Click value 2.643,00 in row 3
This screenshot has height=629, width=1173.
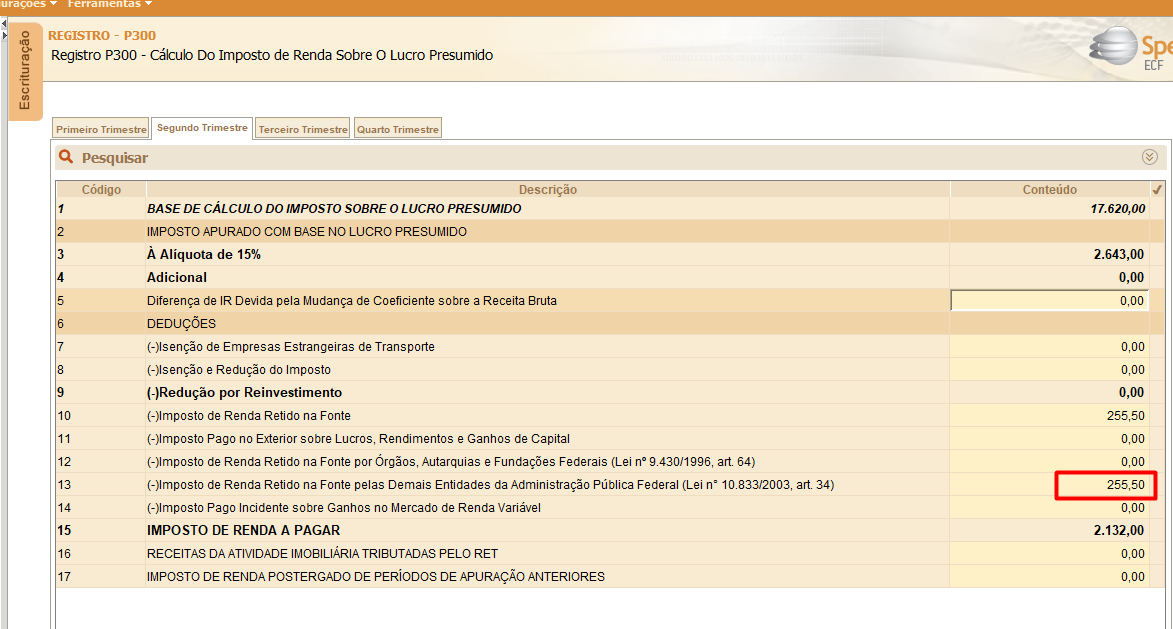(1118, 254)
